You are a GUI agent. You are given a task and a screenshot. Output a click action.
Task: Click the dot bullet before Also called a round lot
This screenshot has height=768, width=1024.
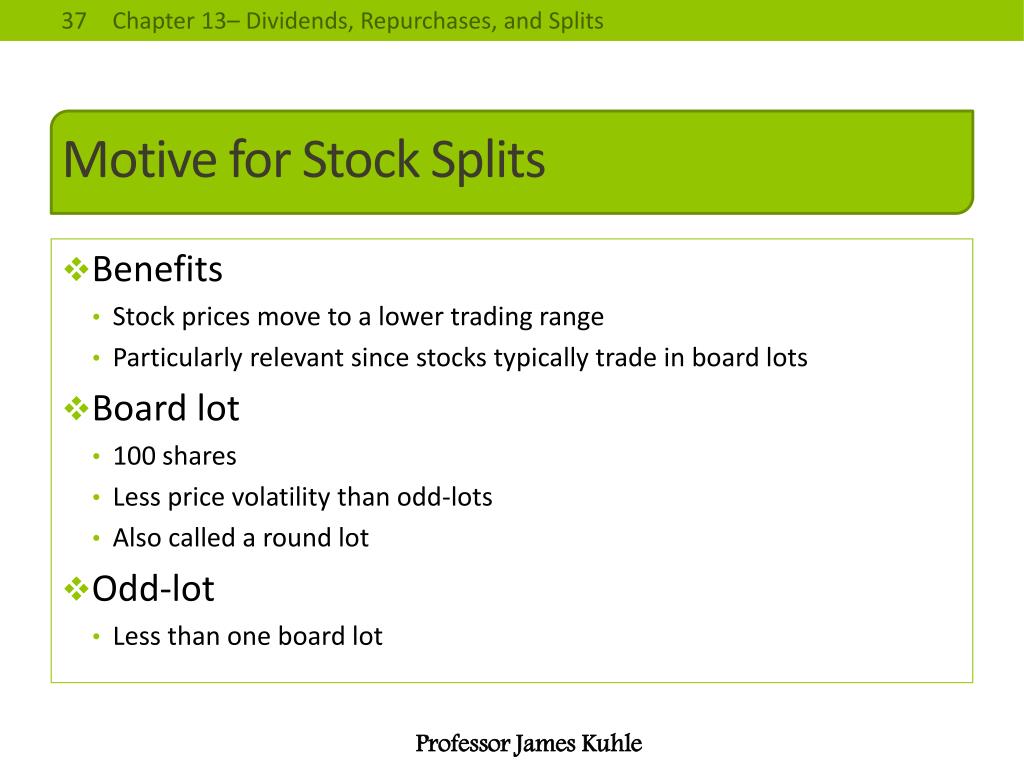96,539
